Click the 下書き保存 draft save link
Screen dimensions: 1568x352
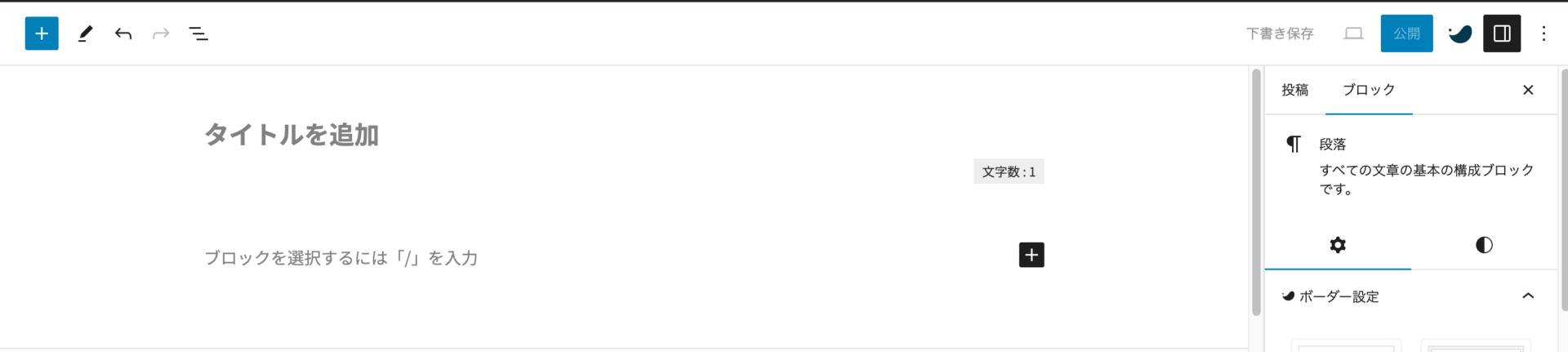point(1280,33)
